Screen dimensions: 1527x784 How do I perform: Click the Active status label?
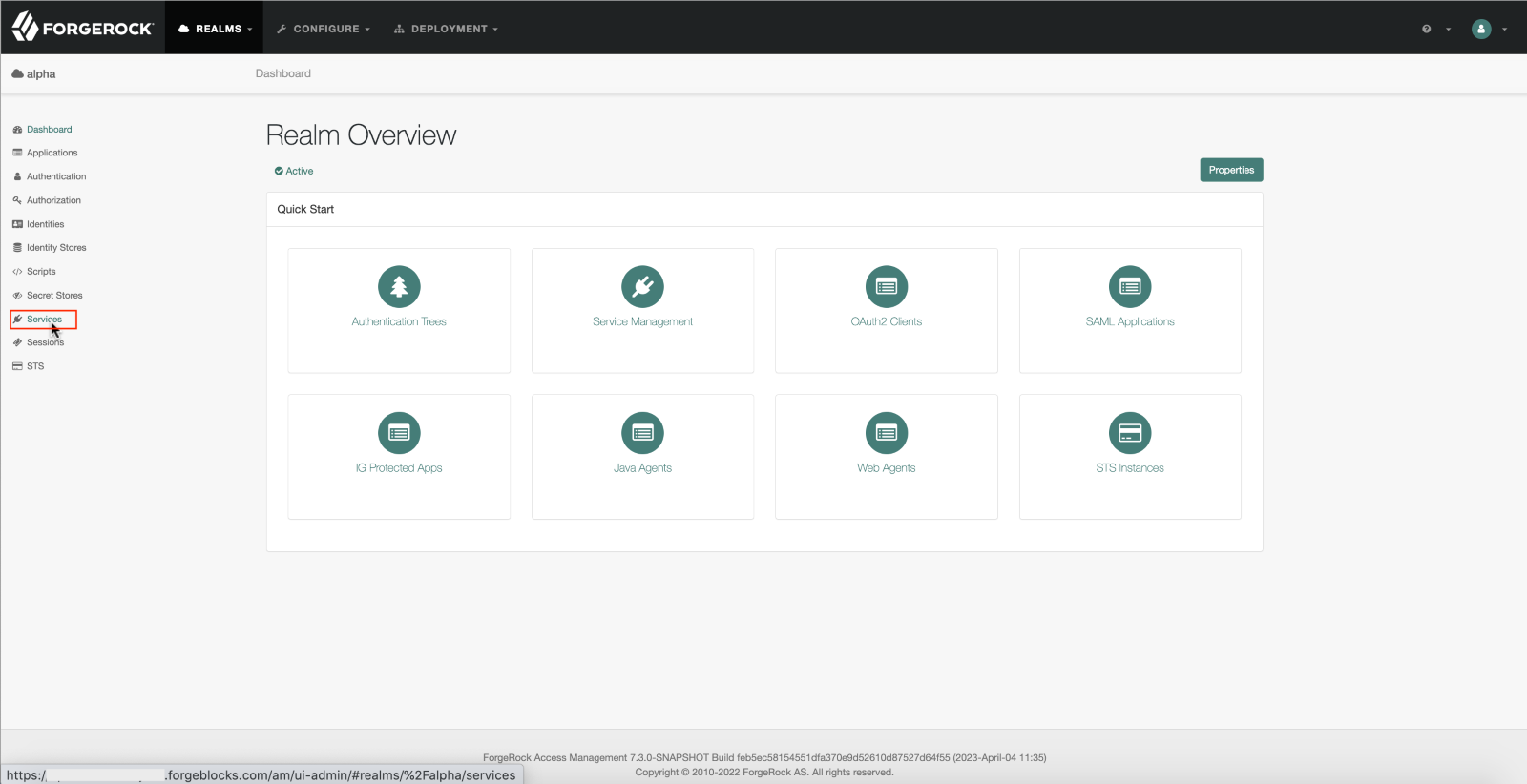pyautogui.click(x=299, y=172)
